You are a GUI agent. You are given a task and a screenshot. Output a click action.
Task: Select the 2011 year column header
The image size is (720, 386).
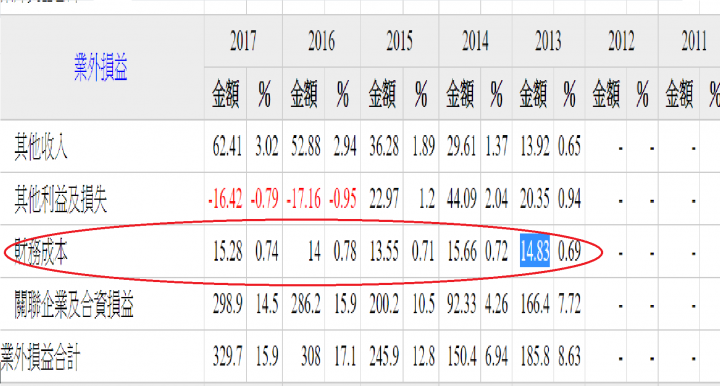pyautogui.click(x=694, y=41)
